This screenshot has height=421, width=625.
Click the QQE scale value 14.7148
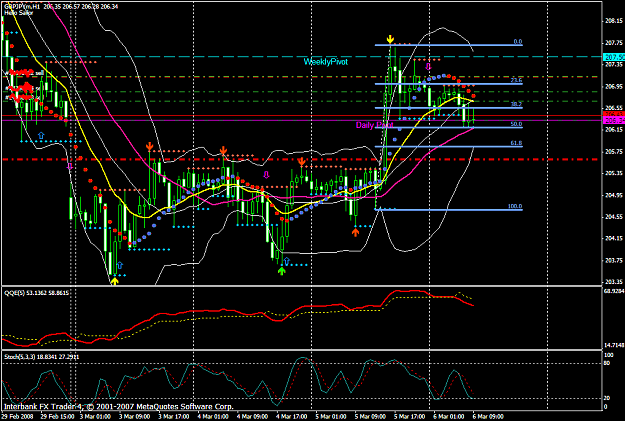614,345
